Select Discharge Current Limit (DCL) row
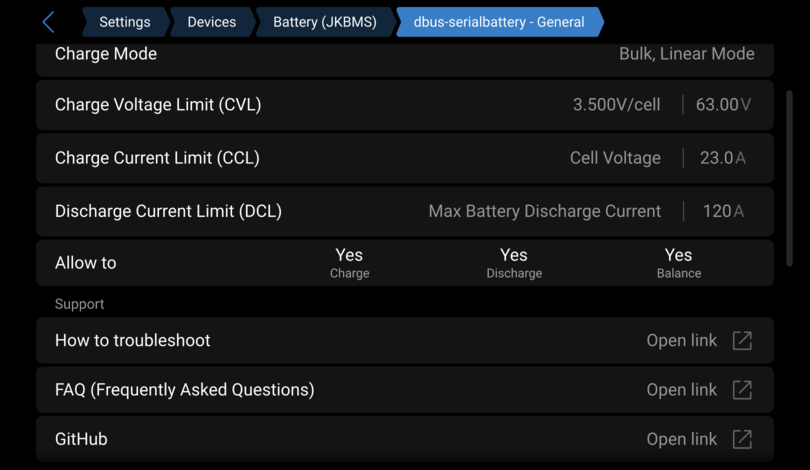 click(x=405, y=211)
